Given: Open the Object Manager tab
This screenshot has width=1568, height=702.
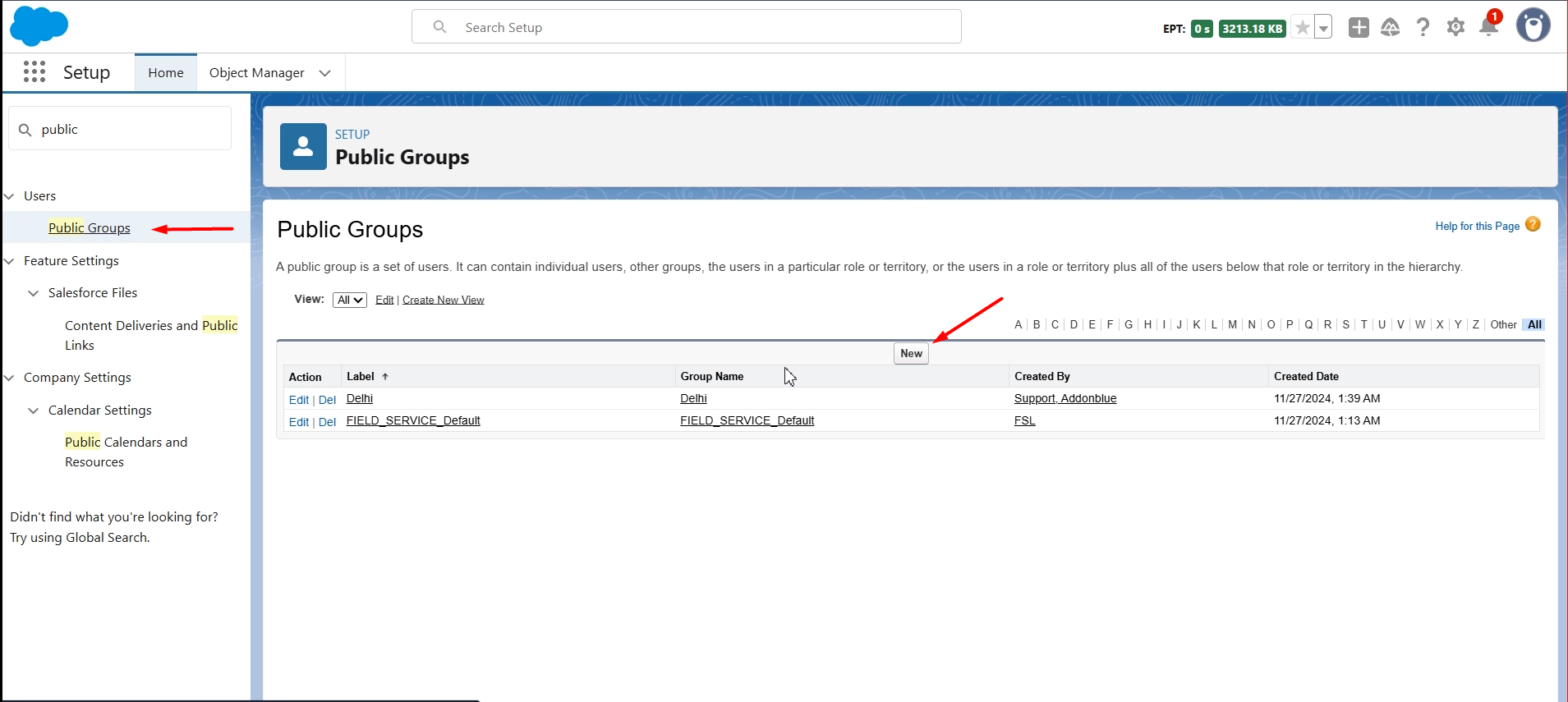Looking at the screenshot, I should 257,72.
